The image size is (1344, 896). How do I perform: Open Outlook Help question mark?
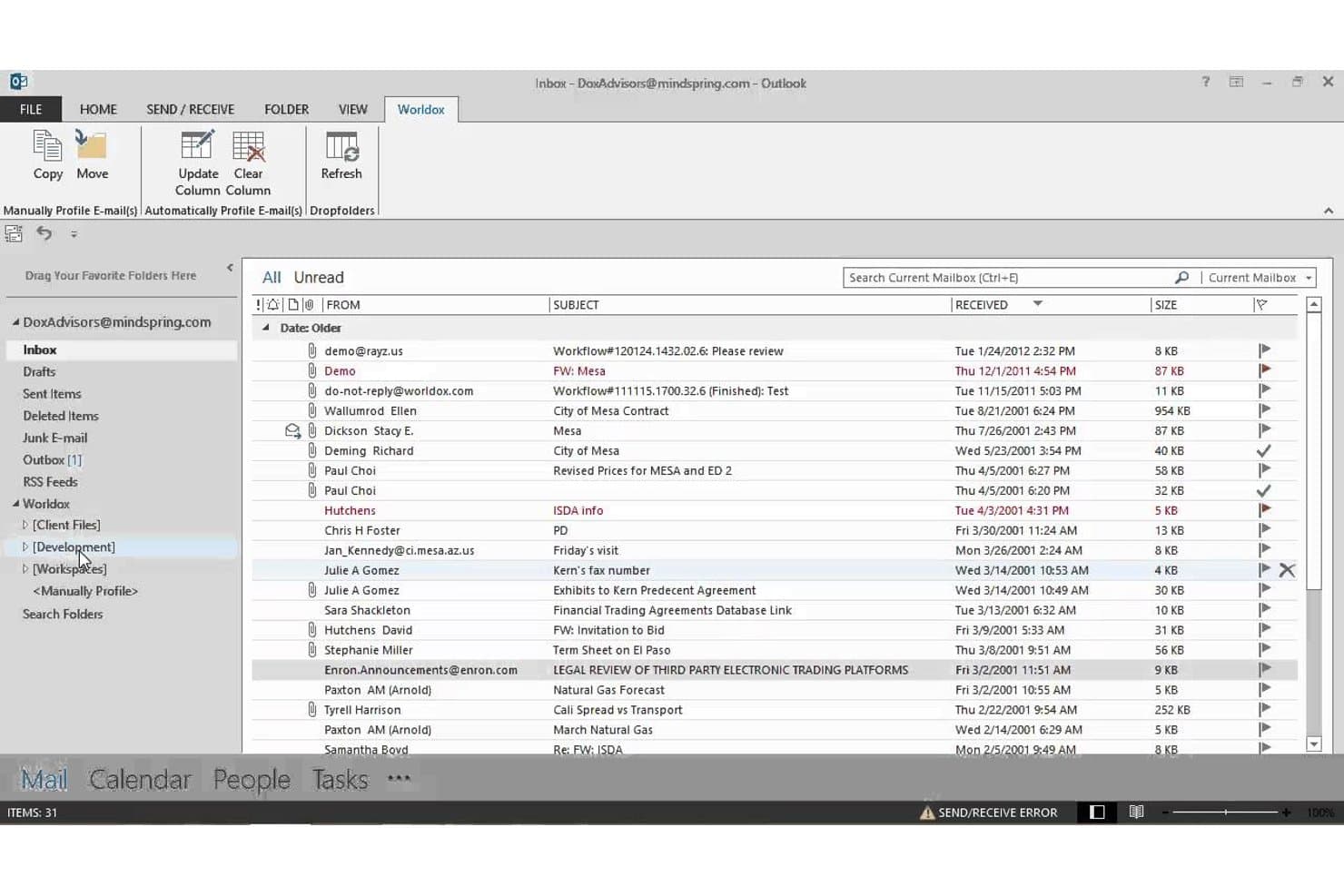[x=1206, y=82]
